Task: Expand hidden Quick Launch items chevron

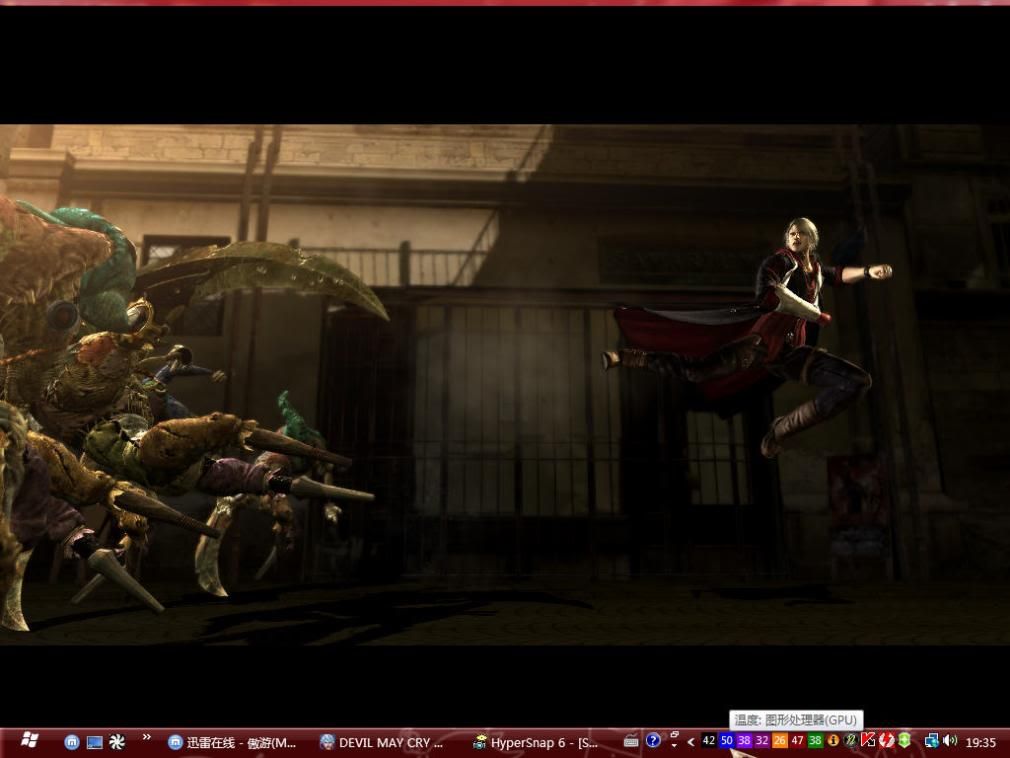Action: click(146, 737)
